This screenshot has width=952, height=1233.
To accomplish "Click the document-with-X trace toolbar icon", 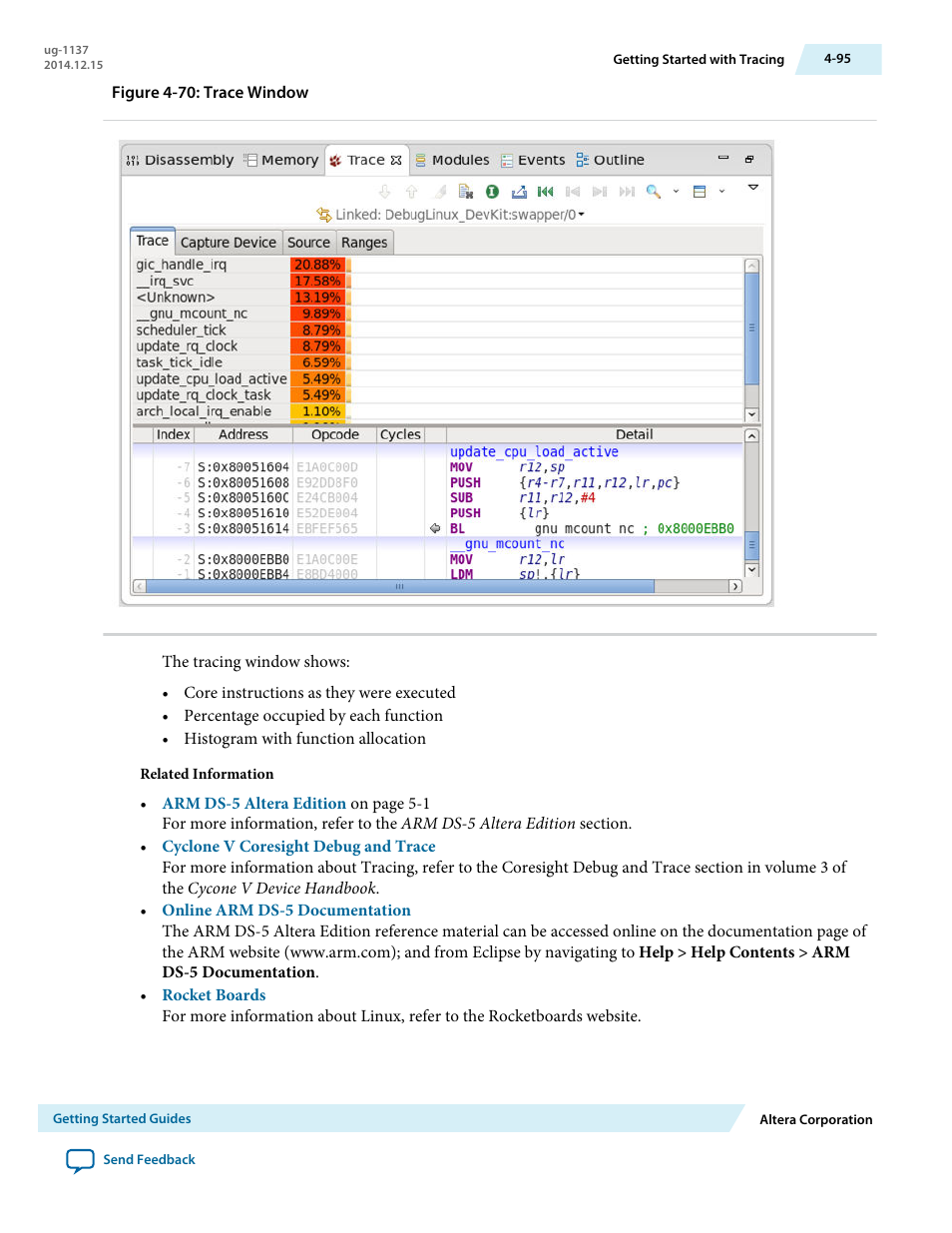I will tap(465, 192).
